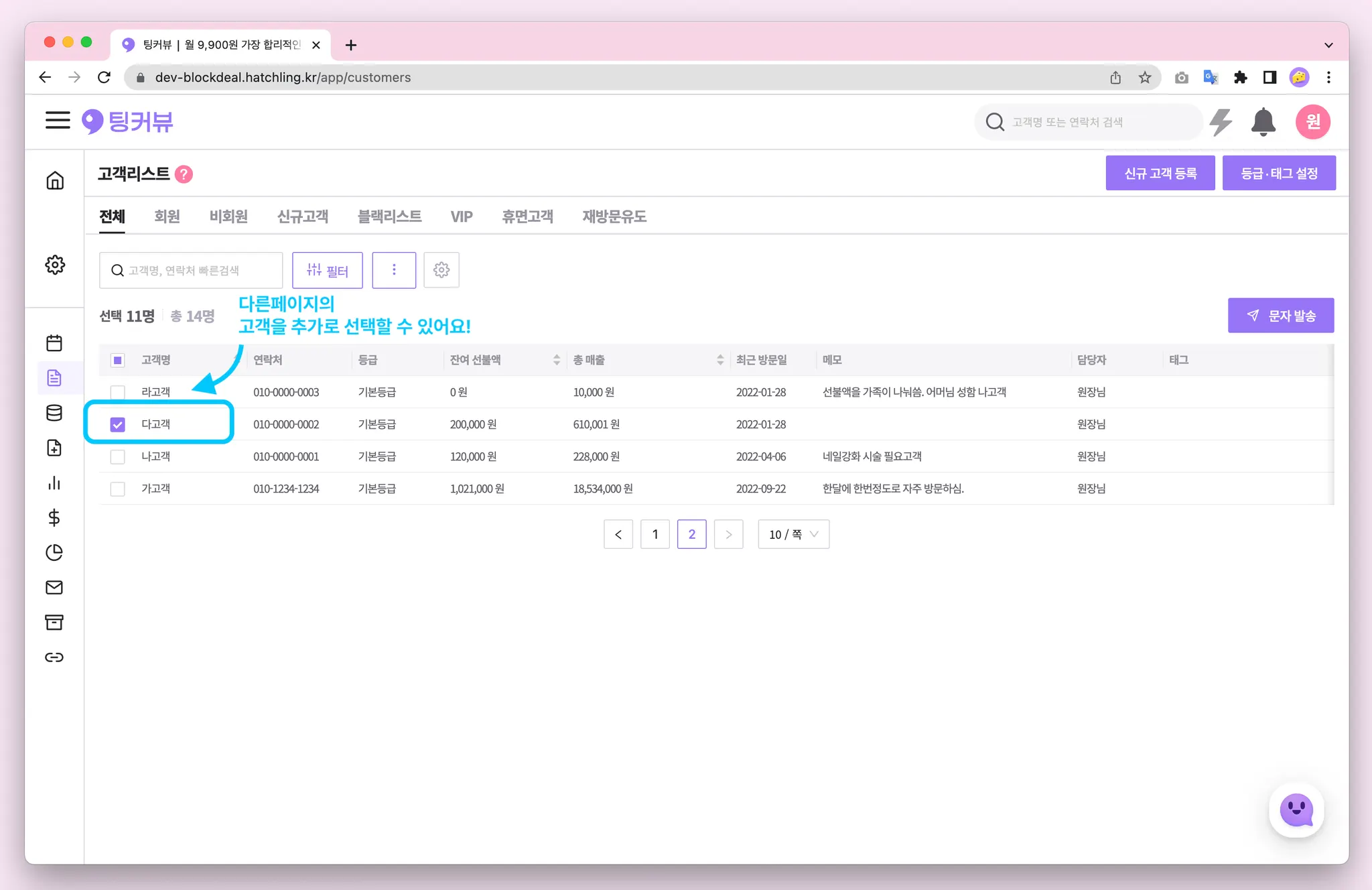Switch to the 블랙리스트 tab

pyautogui.click(x=389, y=216)
